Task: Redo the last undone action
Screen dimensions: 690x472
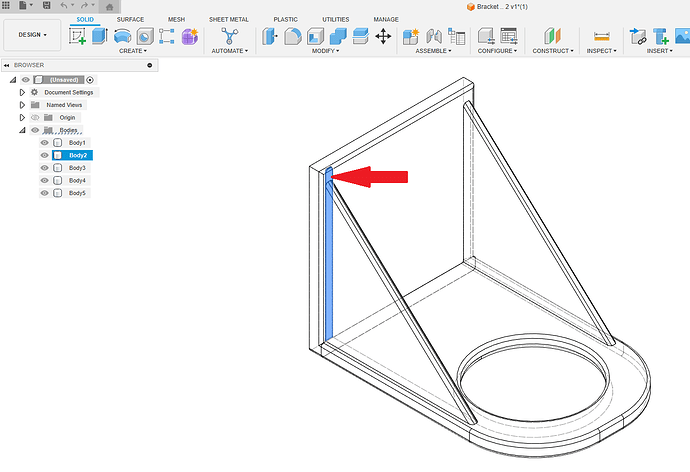Action: (84, 5)
